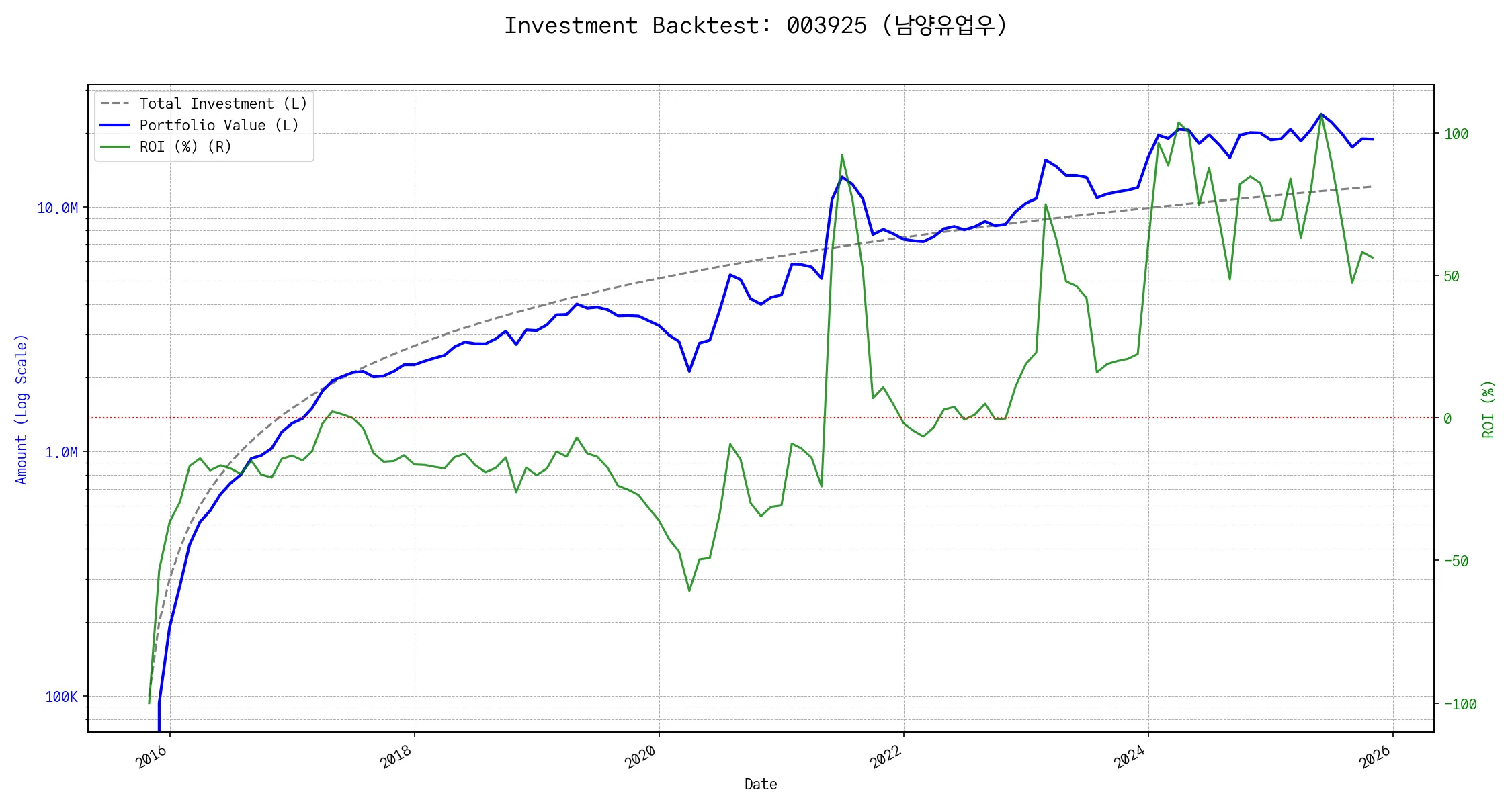
Task: Click the green ROI legend line swatch
Action: 115,146
